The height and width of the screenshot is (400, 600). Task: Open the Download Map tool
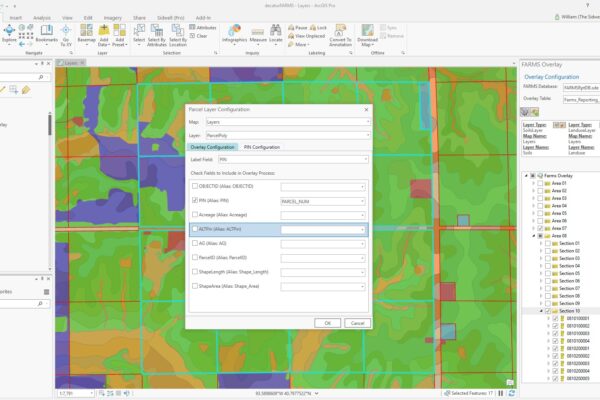coord(367,35)
